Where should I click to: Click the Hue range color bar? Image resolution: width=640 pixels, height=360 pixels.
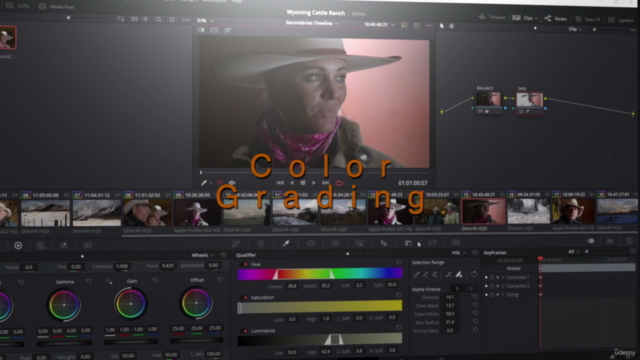point(320,273)
